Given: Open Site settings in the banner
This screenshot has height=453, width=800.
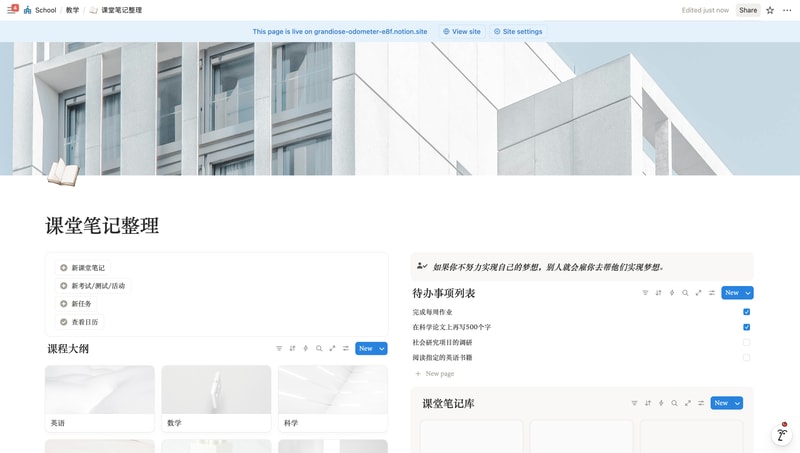Looking at the screenshot, I should tap(518, 32).
